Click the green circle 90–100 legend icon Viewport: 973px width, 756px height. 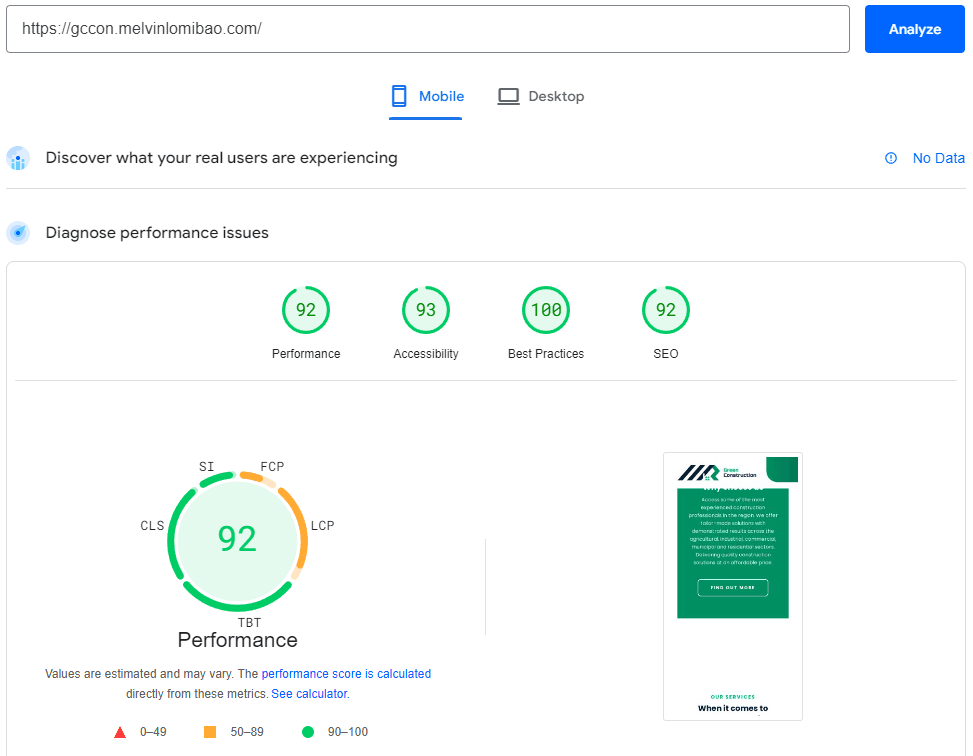coord(308,732)
